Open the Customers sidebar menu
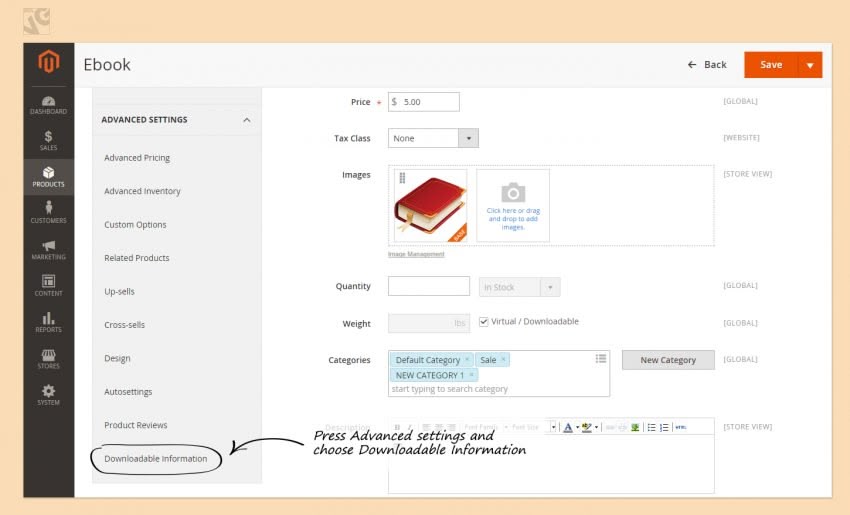Screen dimensions: 850x515 click(x=48, y=213)
